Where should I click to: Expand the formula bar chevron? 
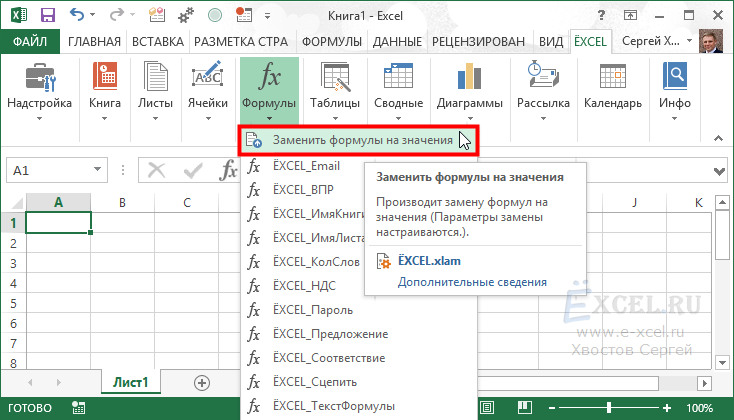coord(719,171)
